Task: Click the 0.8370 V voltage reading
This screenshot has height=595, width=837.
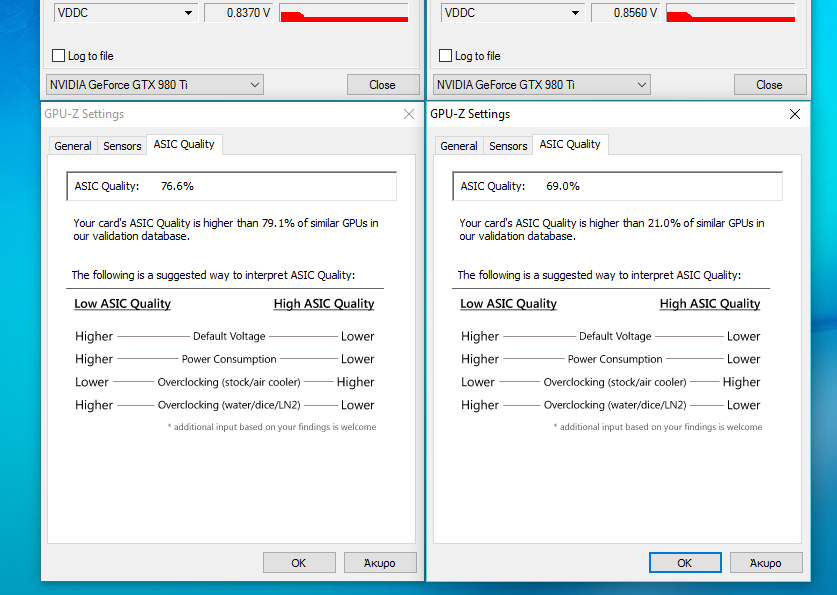Action: pyautogui.click(x=239, y=13)
